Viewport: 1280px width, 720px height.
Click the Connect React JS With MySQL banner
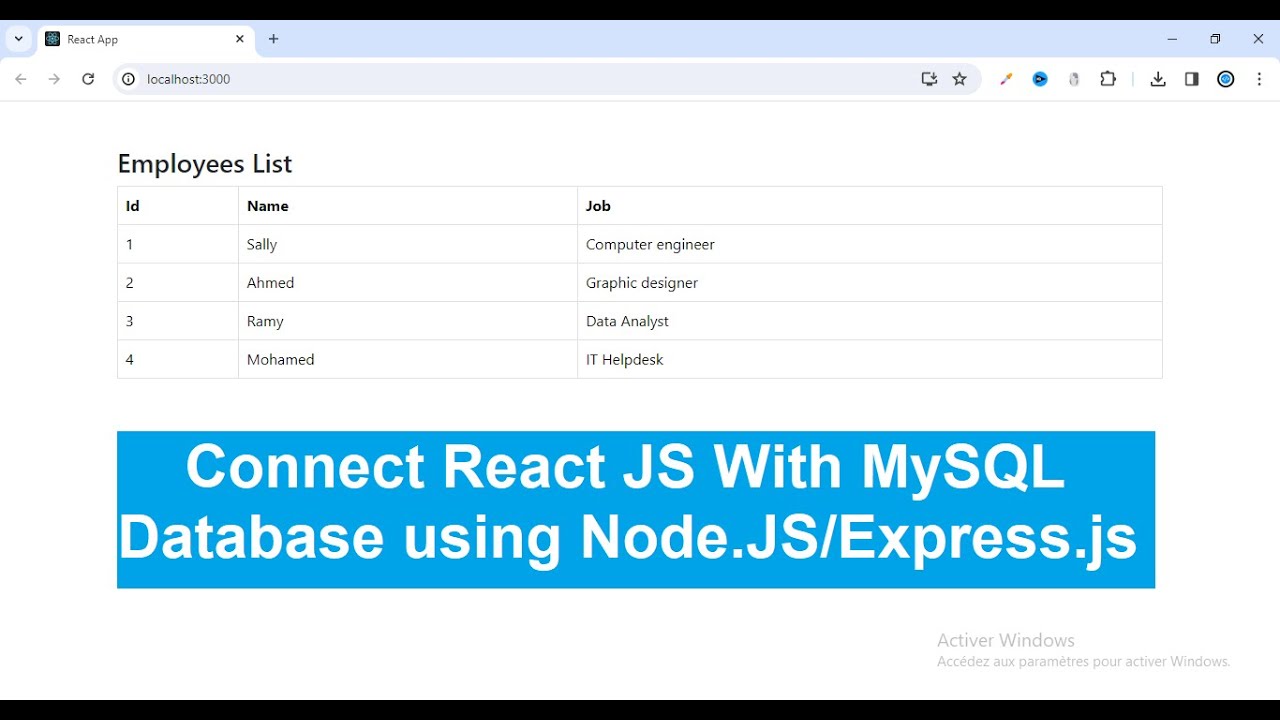pos(636,510)
